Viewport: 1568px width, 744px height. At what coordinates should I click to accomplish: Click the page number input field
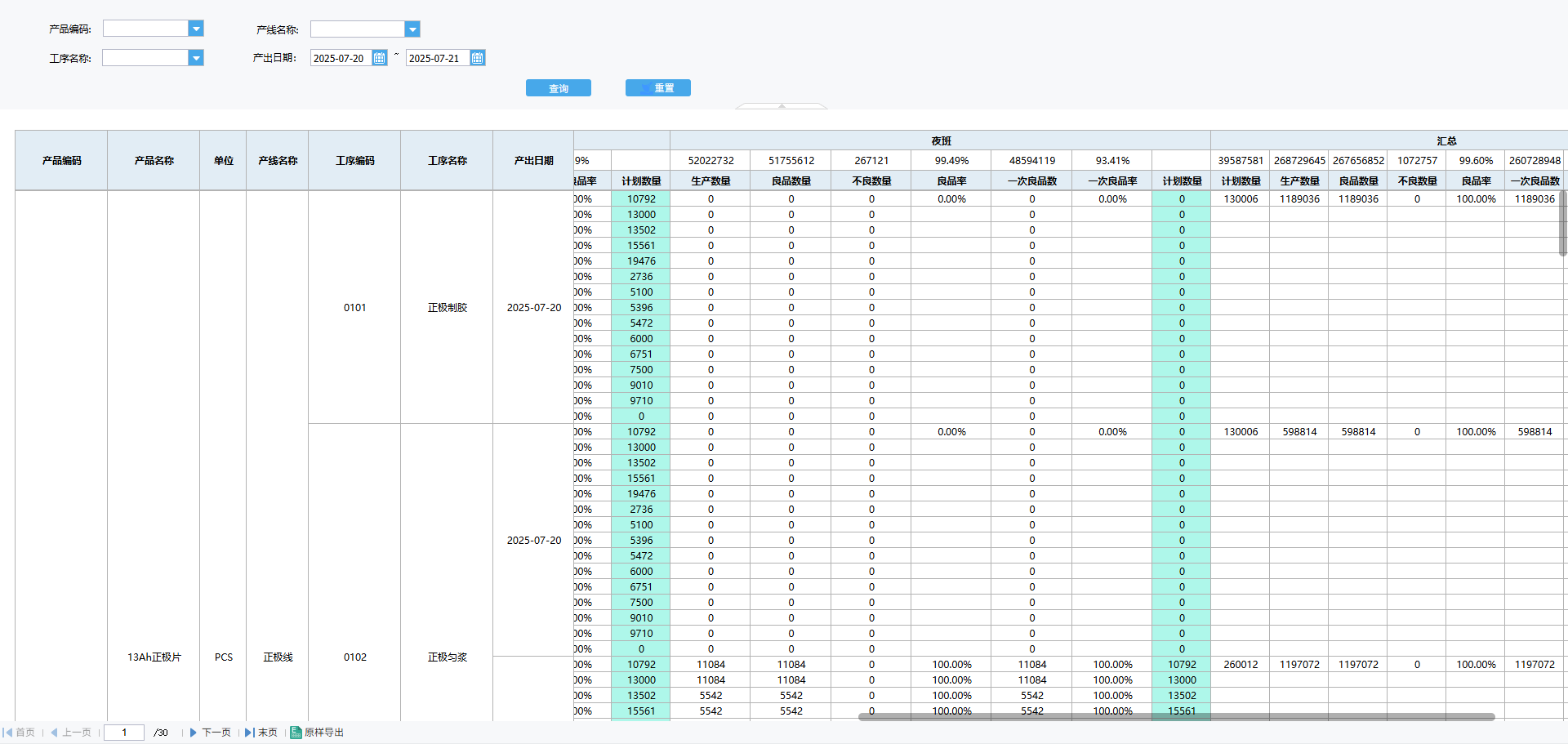tap(124, 733)
